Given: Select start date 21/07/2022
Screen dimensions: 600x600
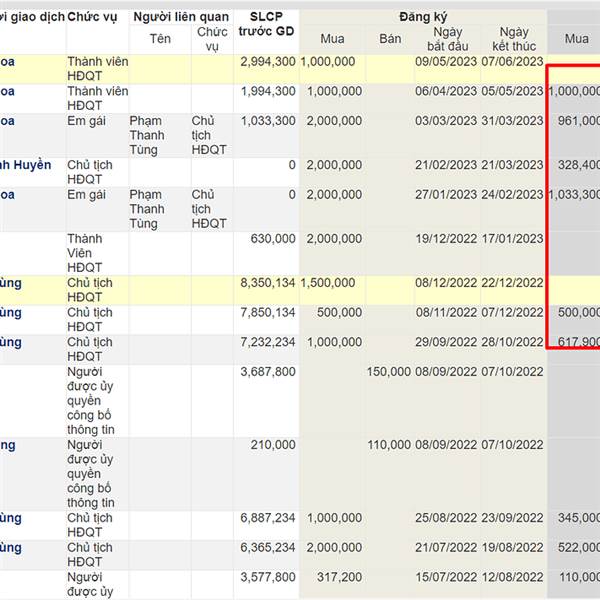Looking at the screenshot, I should (x=446, y=548).
